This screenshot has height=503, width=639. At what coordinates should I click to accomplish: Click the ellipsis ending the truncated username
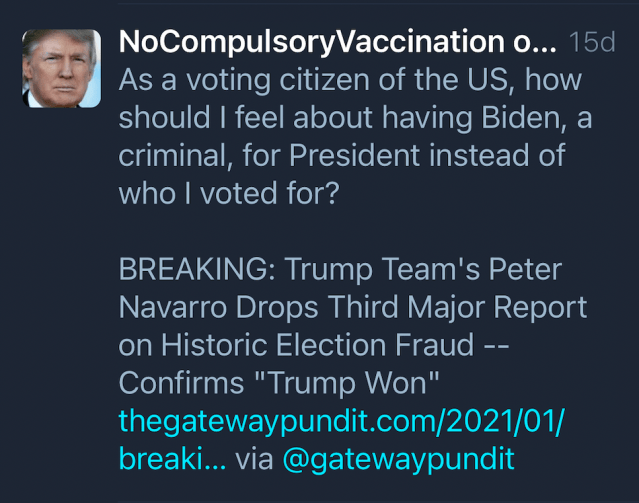pos(542,43)
